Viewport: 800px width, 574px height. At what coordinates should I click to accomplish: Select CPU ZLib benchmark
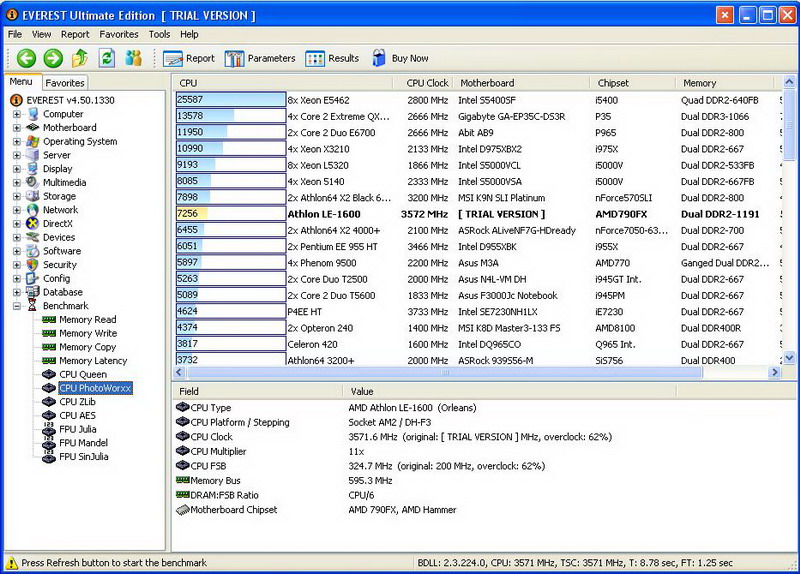coord(77,402)
